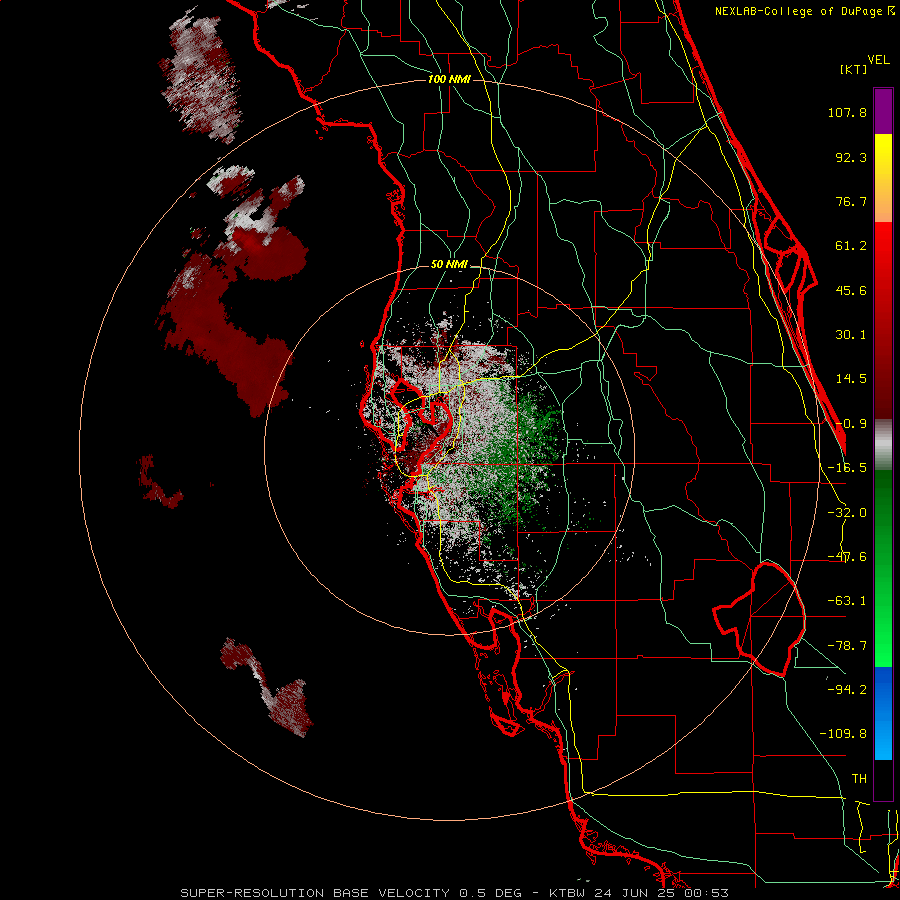900x900 pixels.
Task: Select the 14.5 velocity scale value
Action: pyautogui.click(x=851, y=379)
